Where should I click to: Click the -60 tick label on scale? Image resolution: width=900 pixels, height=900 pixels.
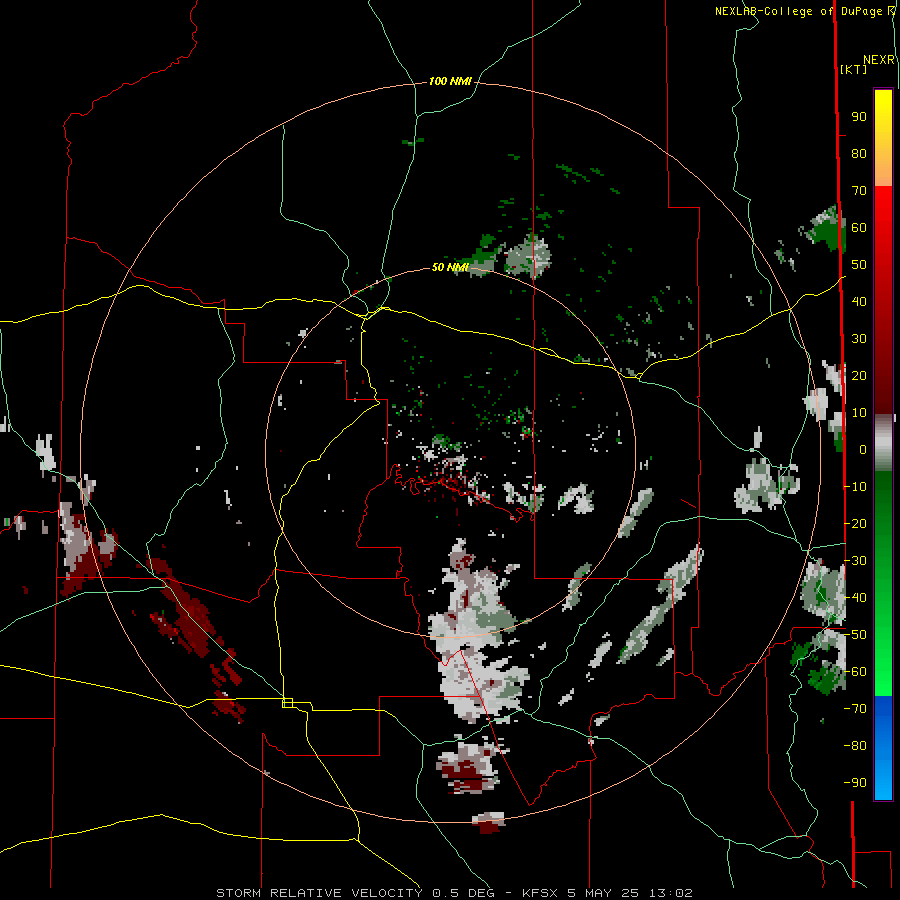pos(855,672)
